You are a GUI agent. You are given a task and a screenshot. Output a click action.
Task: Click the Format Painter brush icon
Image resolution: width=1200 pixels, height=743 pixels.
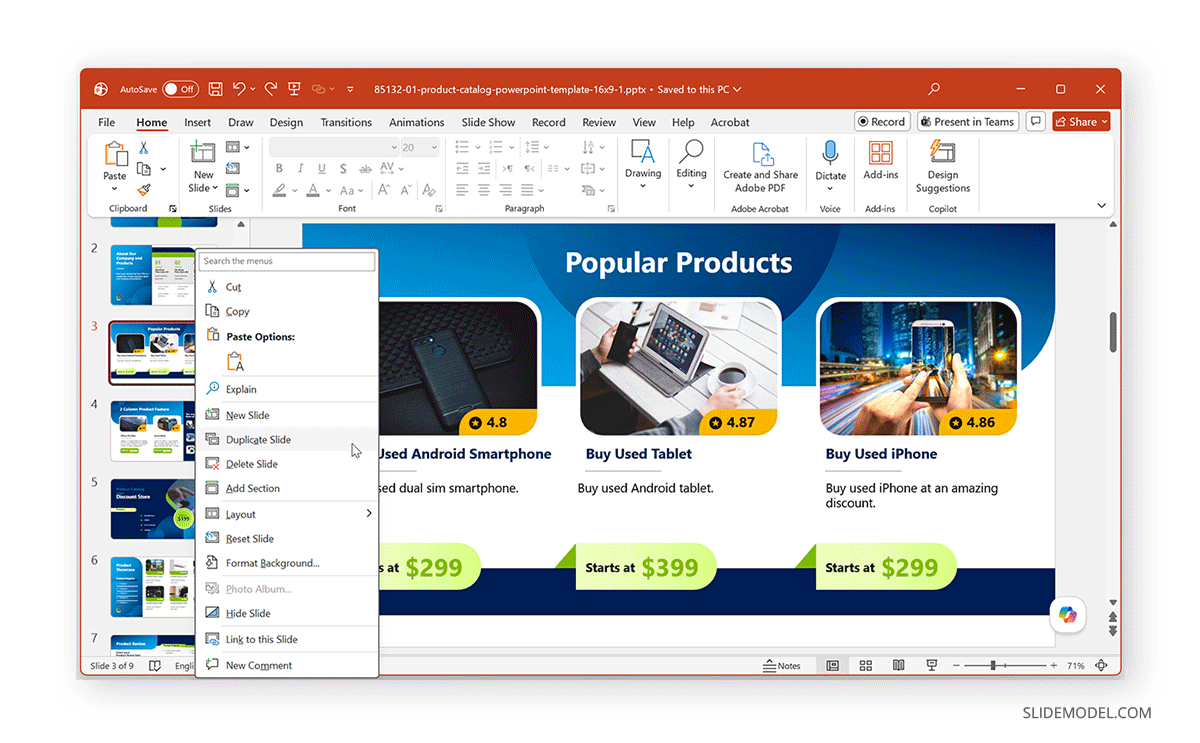click(x=144, y=189)
